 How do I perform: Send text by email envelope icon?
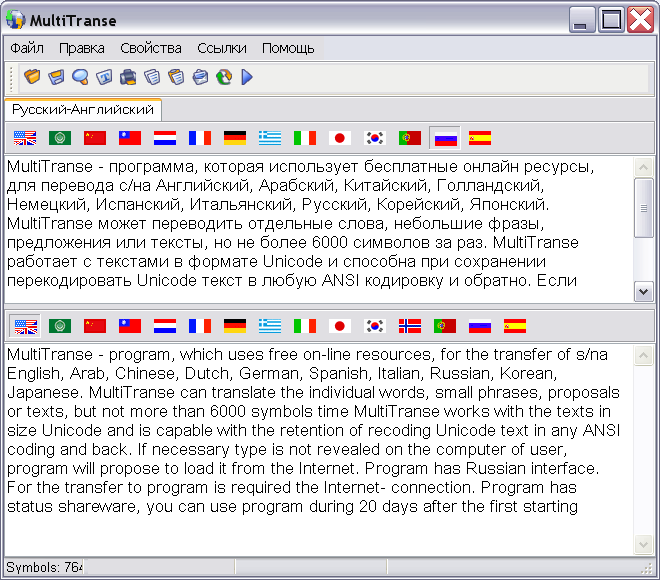click(x=200, y=77)
